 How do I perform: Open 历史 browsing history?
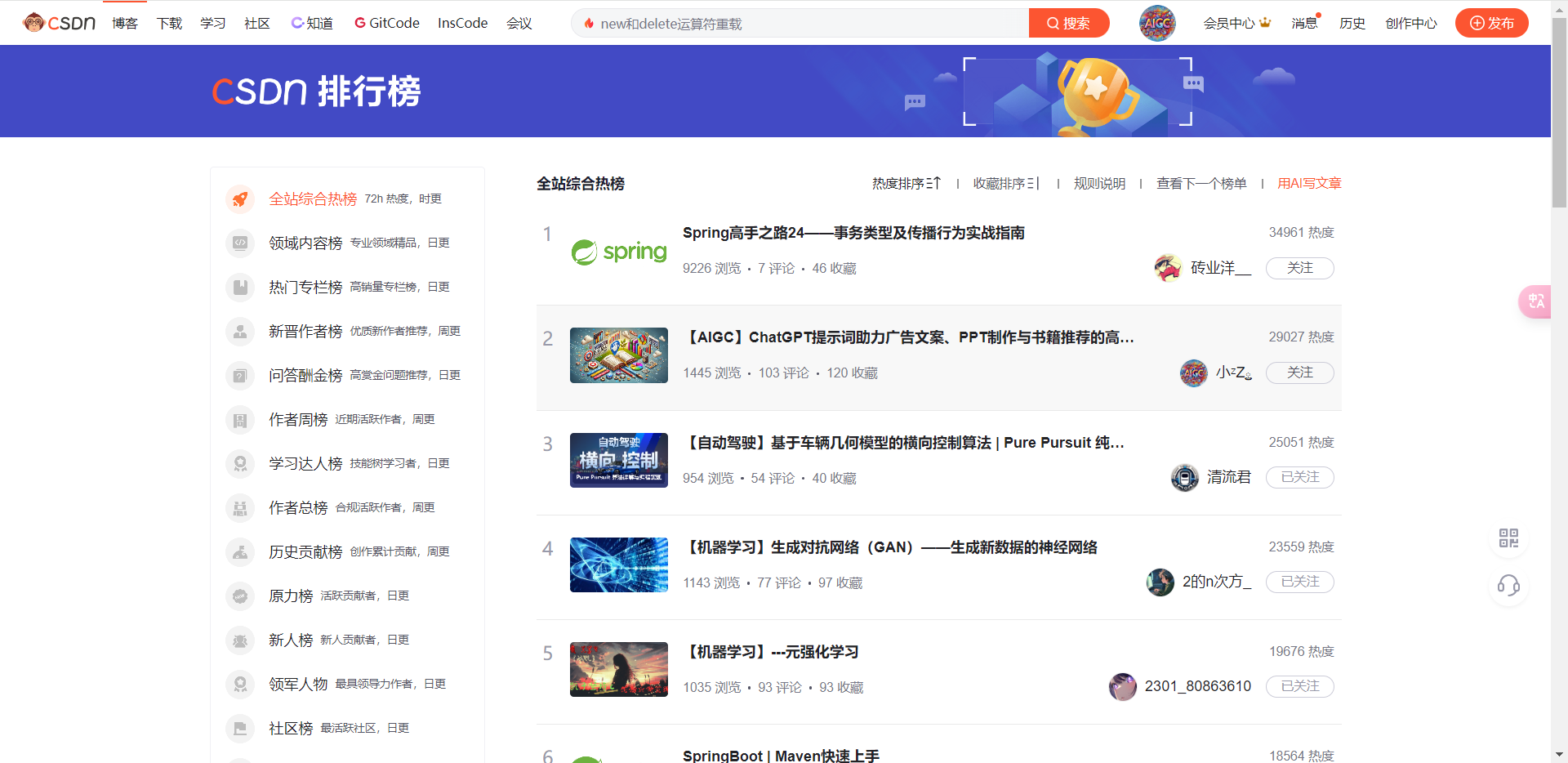1352,23
